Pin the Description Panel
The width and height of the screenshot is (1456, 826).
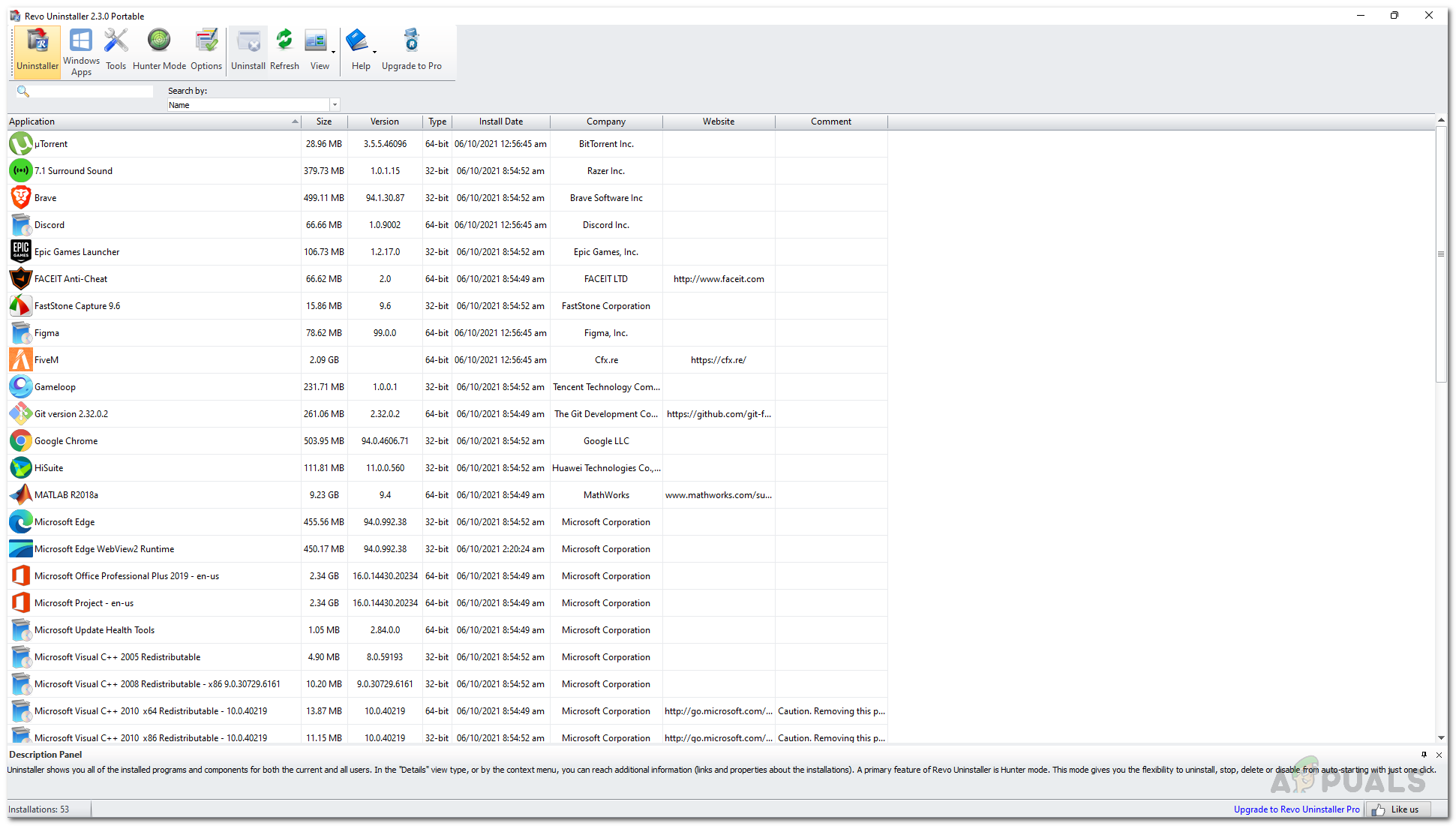(x=1424, y=755)
